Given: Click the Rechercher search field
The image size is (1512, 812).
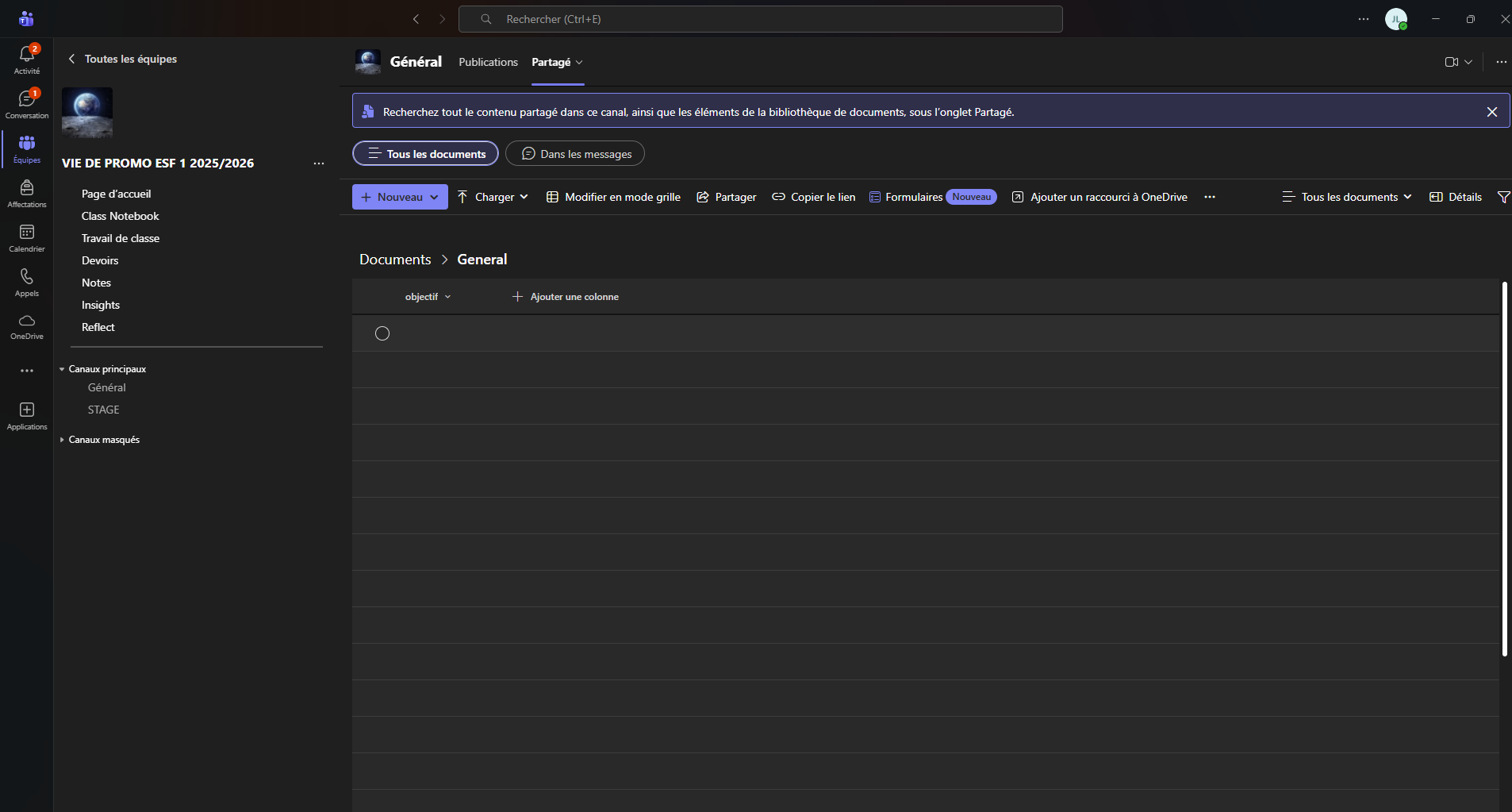Looking at the screenshot, I should tap(760, 19).
